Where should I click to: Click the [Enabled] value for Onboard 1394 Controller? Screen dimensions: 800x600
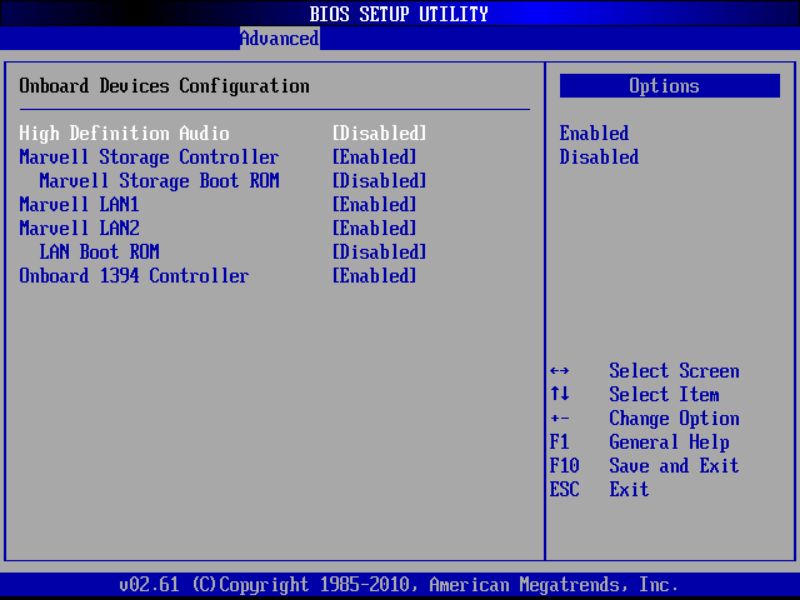point(374,275)
